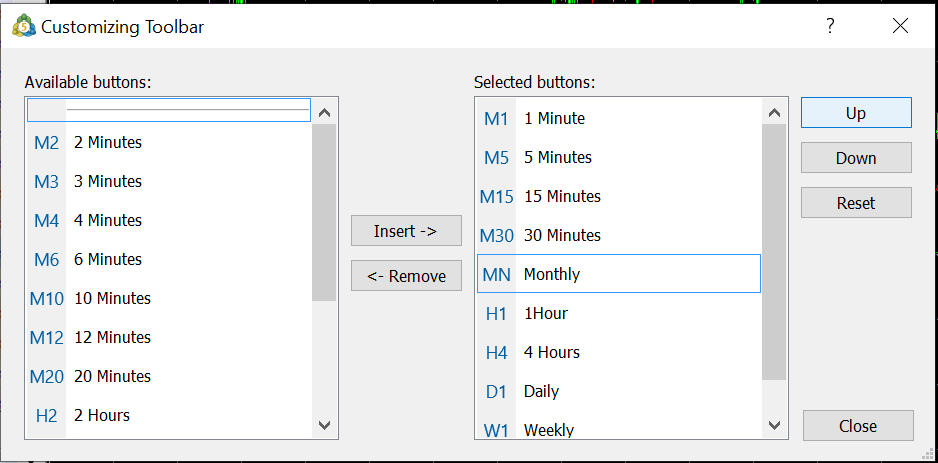Reset toolbar to defaults
Viewport: 938px width, 463px height.
(855, 203)
